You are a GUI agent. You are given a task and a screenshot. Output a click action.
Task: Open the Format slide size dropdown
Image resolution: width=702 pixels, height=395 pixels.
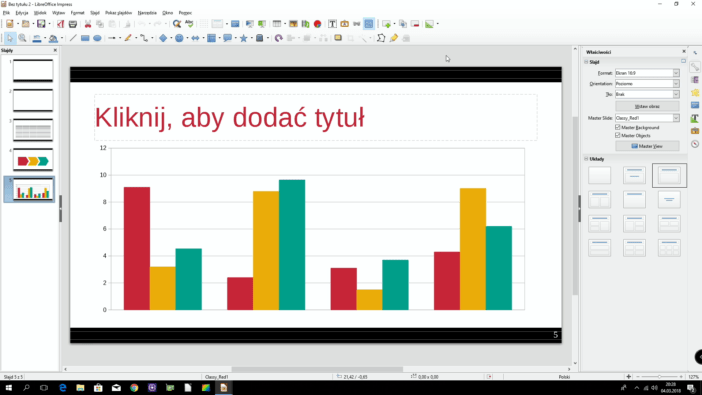point(647,73)
